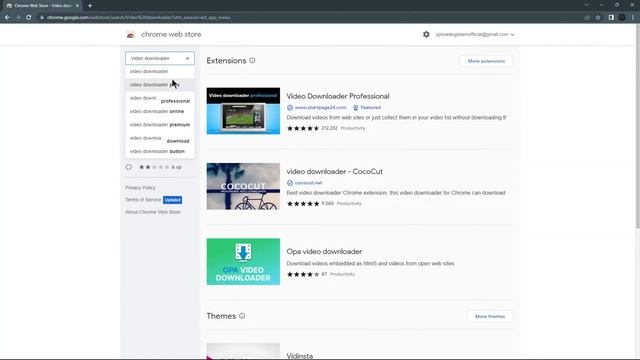Click the verified badge next to startpage24.com
This screenshot has height=360, width=640.
point(290,108)
